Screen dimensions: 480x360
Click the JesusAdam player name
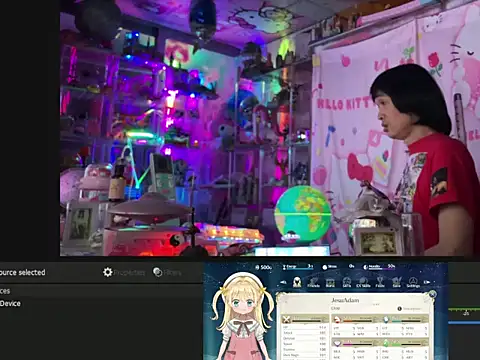(x=345, y=300)
